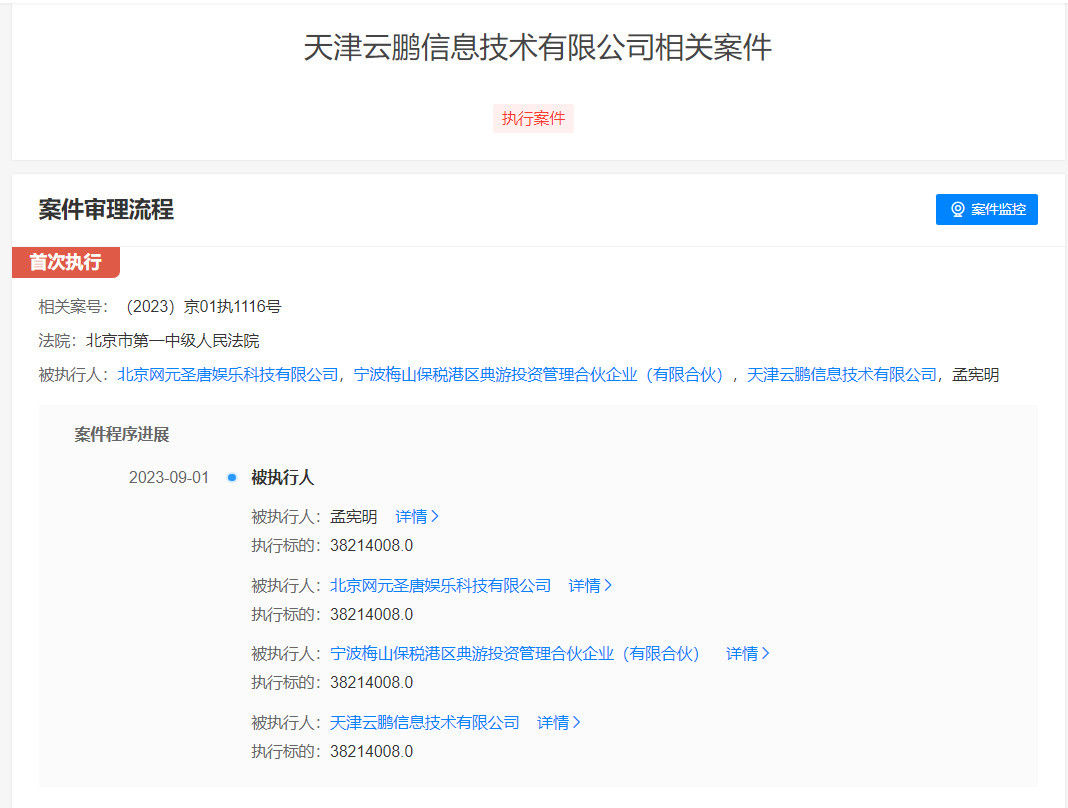This screenshot has width=1068, height=808.
Task: View 详情 for 孟宪明
Action: tap(417, 517)
